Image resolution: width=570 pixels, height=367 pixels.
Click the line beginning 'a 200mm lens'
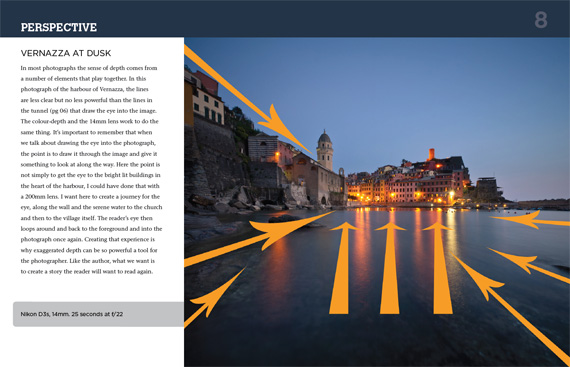(90, 197)
